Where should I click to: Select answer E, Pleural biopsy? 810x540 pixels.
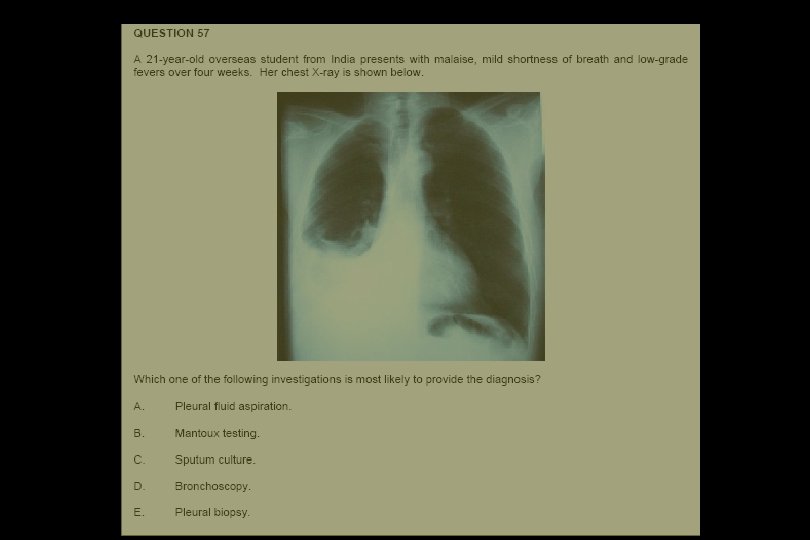pos(212,513)
